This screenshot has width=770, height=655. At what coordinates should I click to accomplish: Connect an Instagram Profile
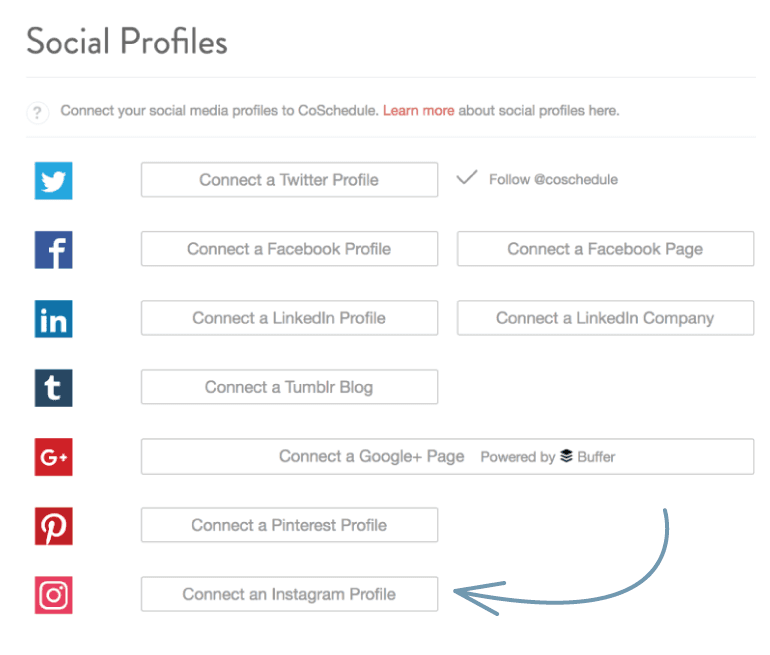pyautogui.click(x=289, y=594)
